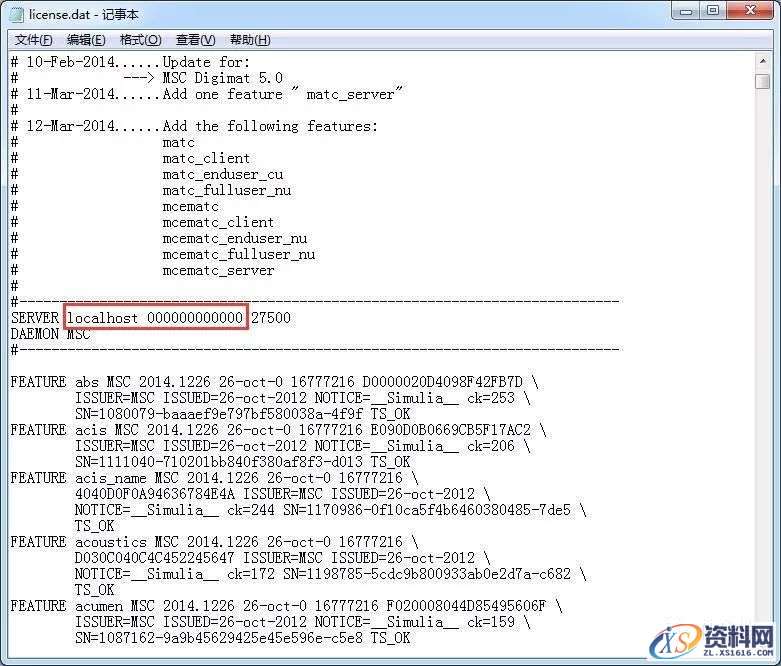Click the 'FEATURE acumen' line
Image resolution: width=781 pixels, height=666 pixels.
286,606
